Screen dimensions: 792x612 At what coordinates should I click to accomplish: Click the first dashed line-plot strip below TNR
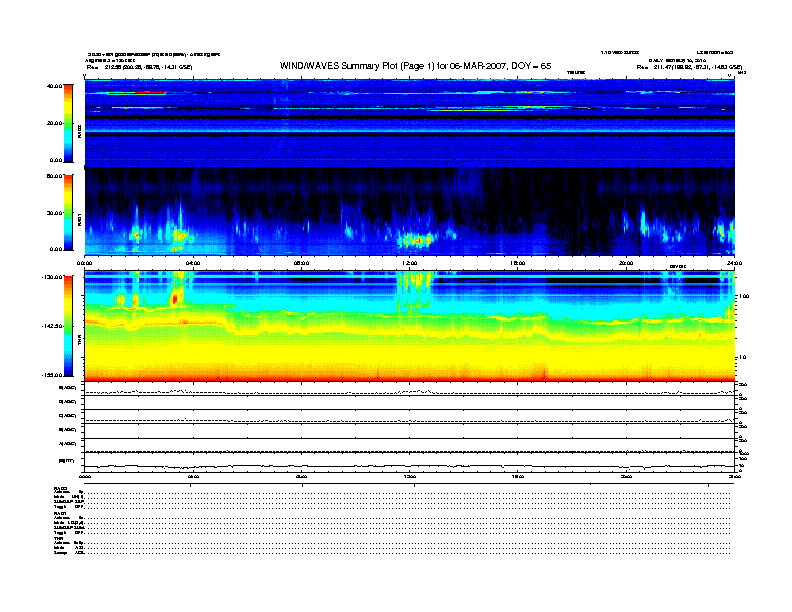point(409,389)
